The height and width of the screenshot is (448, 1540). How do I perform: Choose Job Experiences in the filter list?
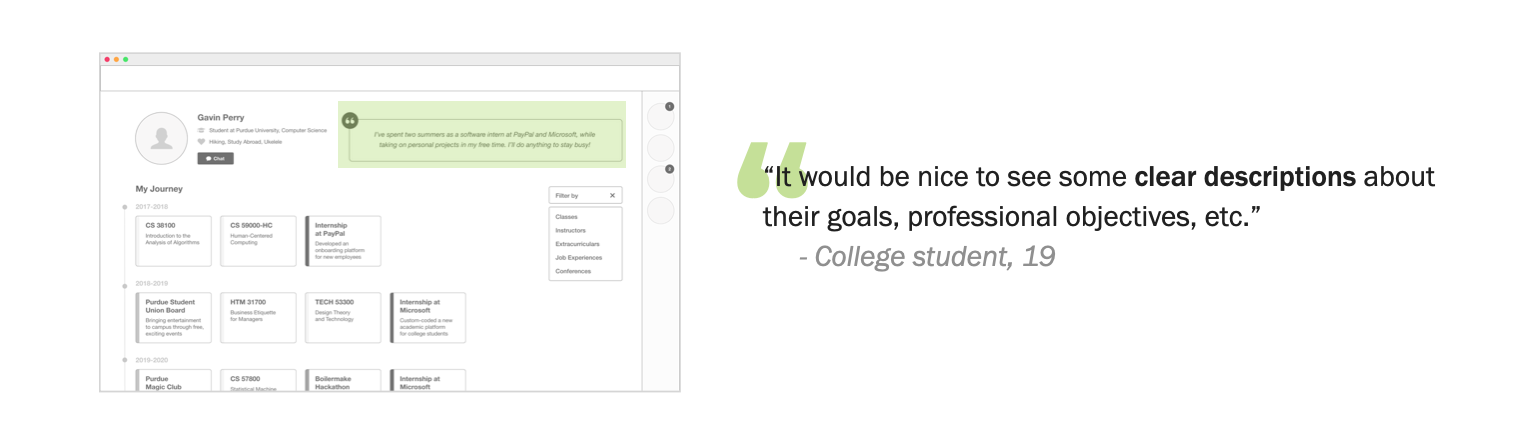[578, 258]
